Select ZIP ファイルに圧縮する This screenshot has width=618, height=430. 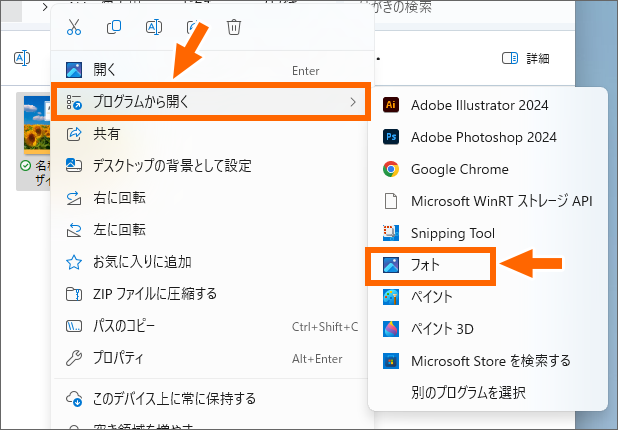[212, 294]
